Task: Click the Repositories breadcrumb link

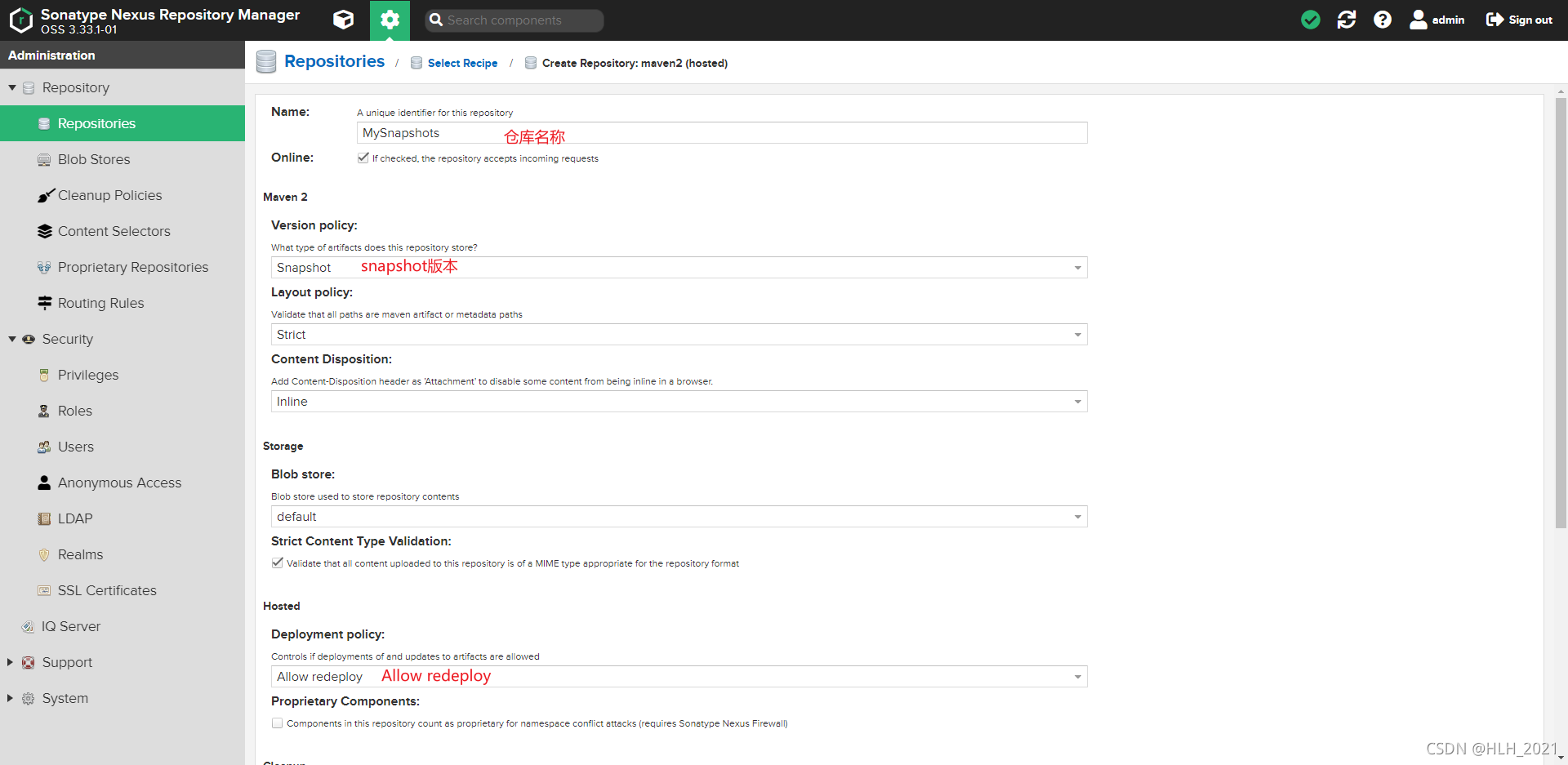Action: coord(334,61)
